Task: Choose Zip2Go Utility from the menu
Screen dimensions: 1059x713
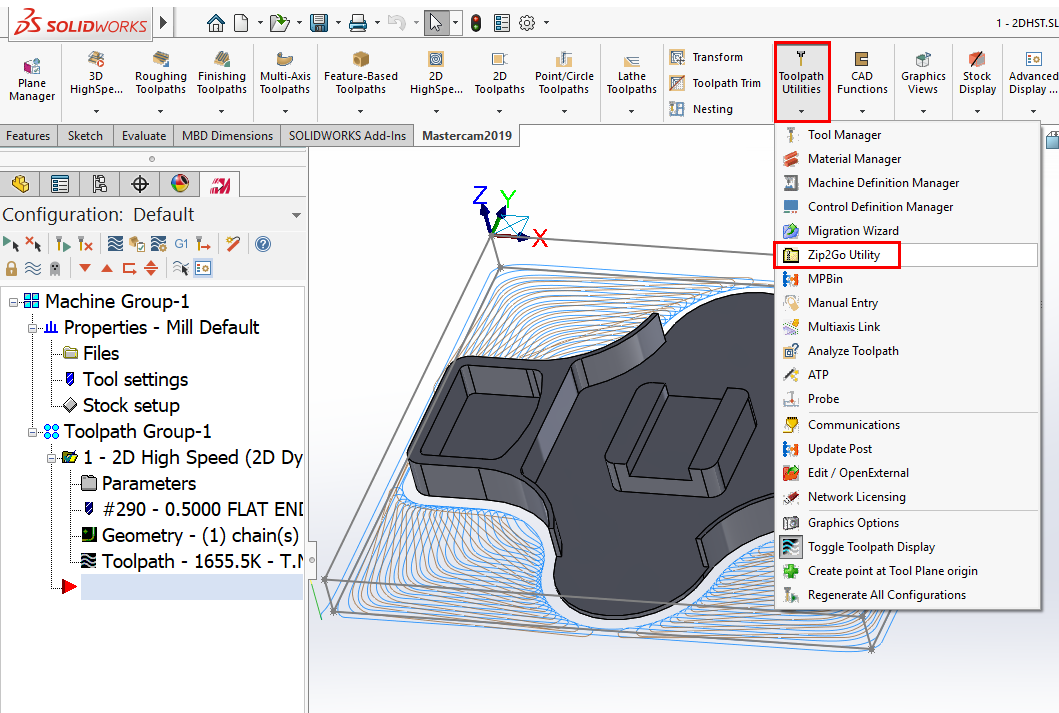Action: 844,255
